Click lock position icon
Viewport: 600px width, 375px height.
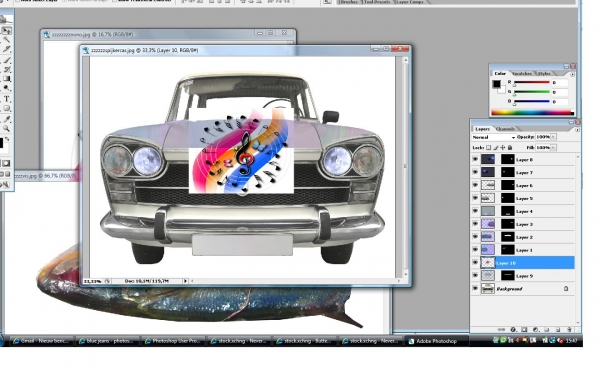(x=503, y=148)
